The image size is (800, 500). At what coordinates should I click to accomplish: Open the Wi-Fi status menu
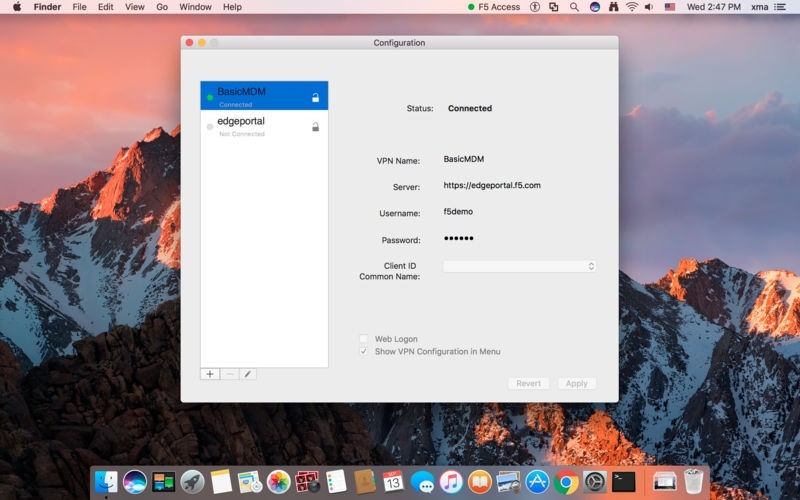point(632,7)
